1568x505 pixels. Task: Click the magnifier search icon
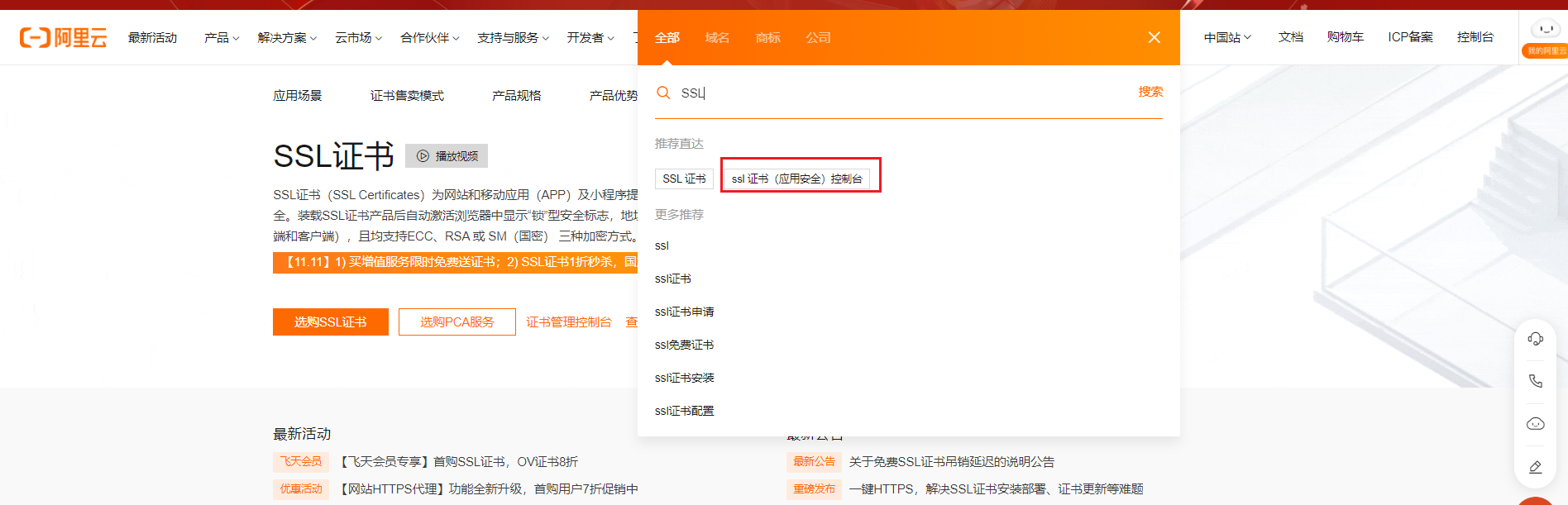point(663,93)
